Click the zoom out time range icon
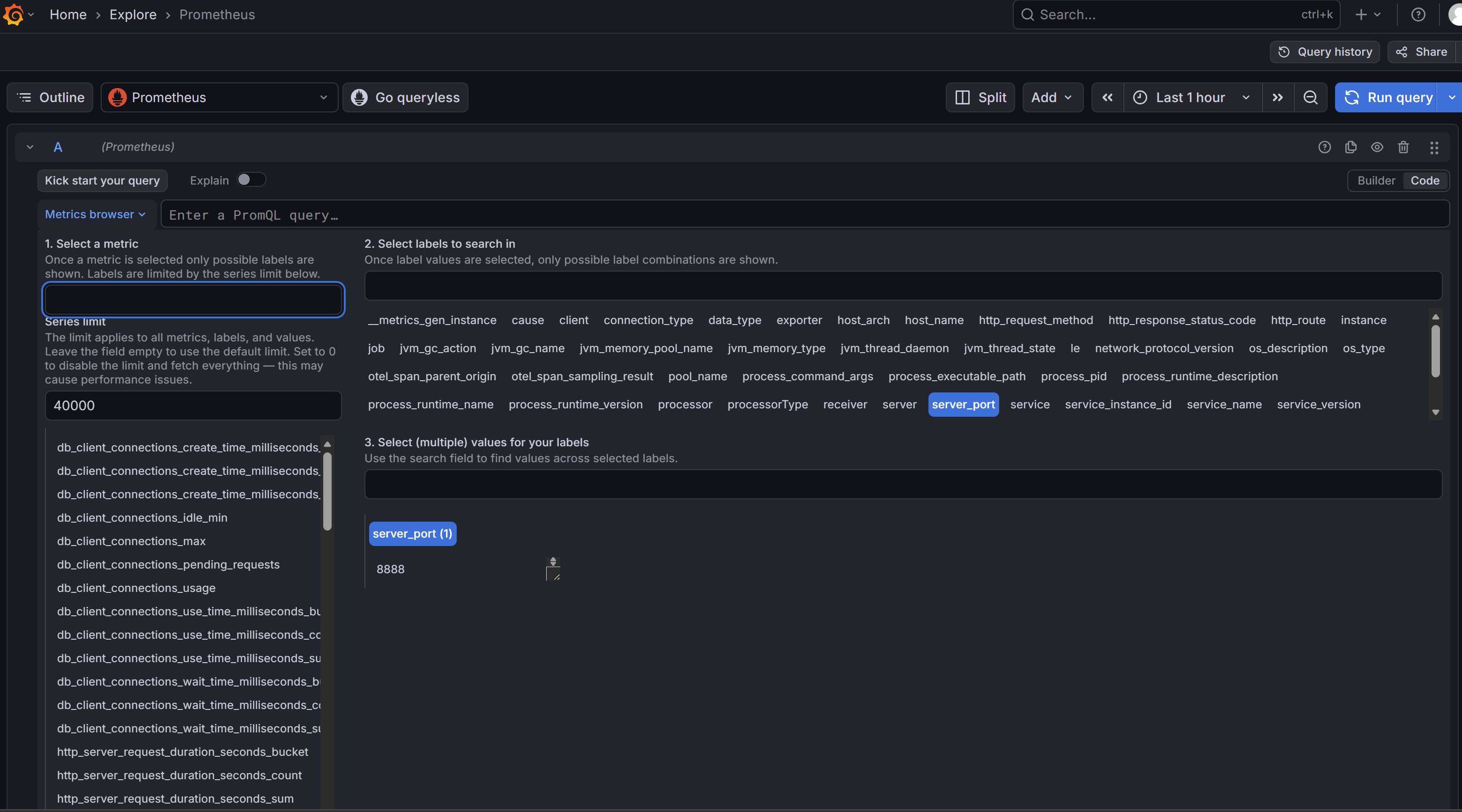The image size is (1462, 812). pyautogui.click(x=1310, y=97)
